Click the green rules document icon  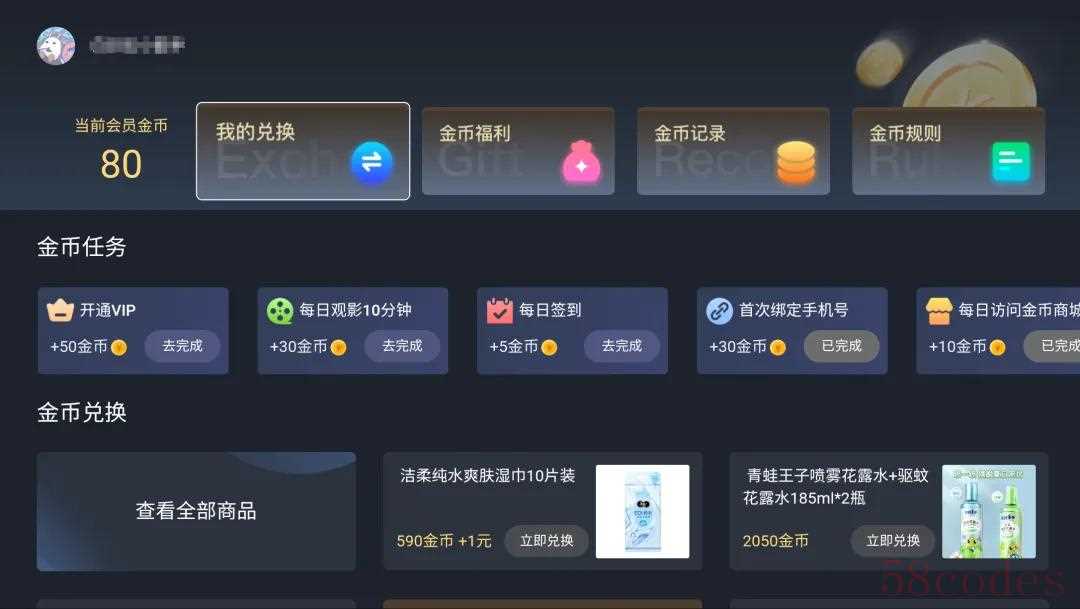pos(1011,162)
